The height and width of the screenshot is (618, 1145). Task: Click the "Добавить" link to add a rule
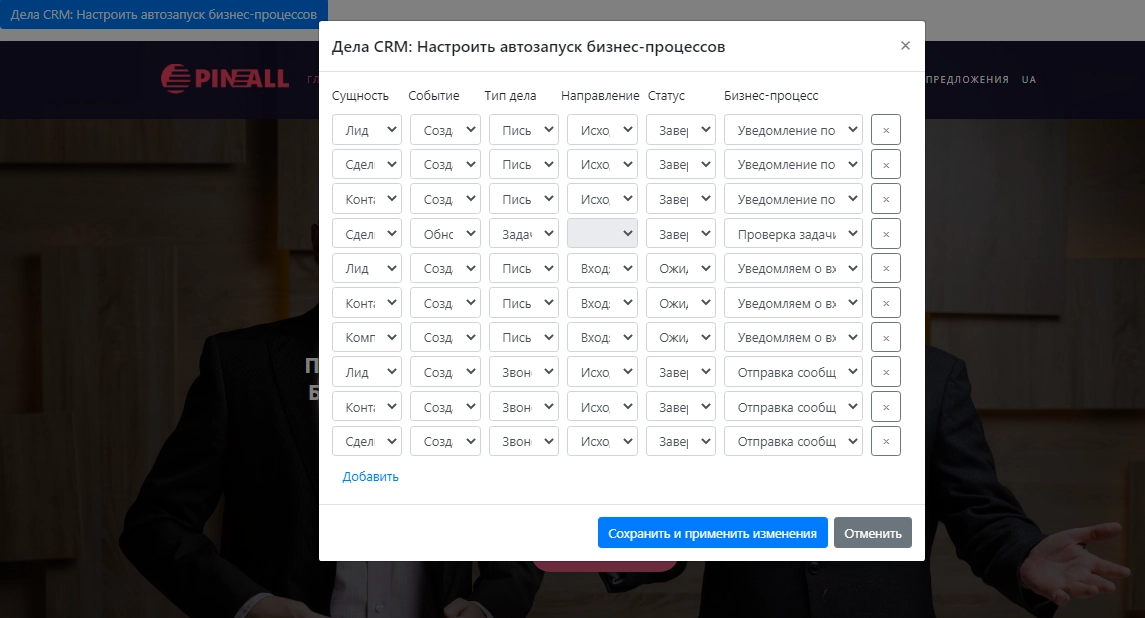369,477
